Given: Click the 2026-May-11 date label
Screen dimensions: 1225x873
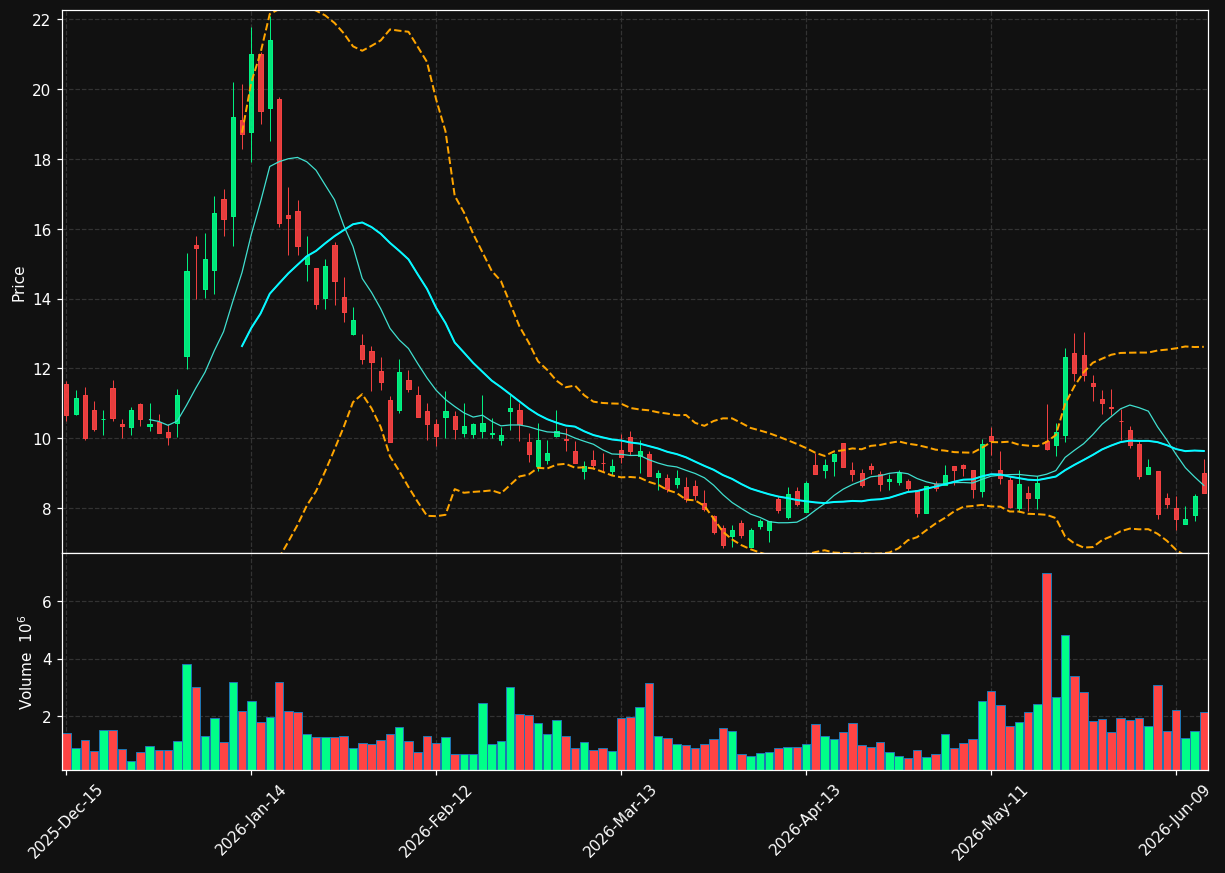Looking at the screenshot, I should pos(990,821).
